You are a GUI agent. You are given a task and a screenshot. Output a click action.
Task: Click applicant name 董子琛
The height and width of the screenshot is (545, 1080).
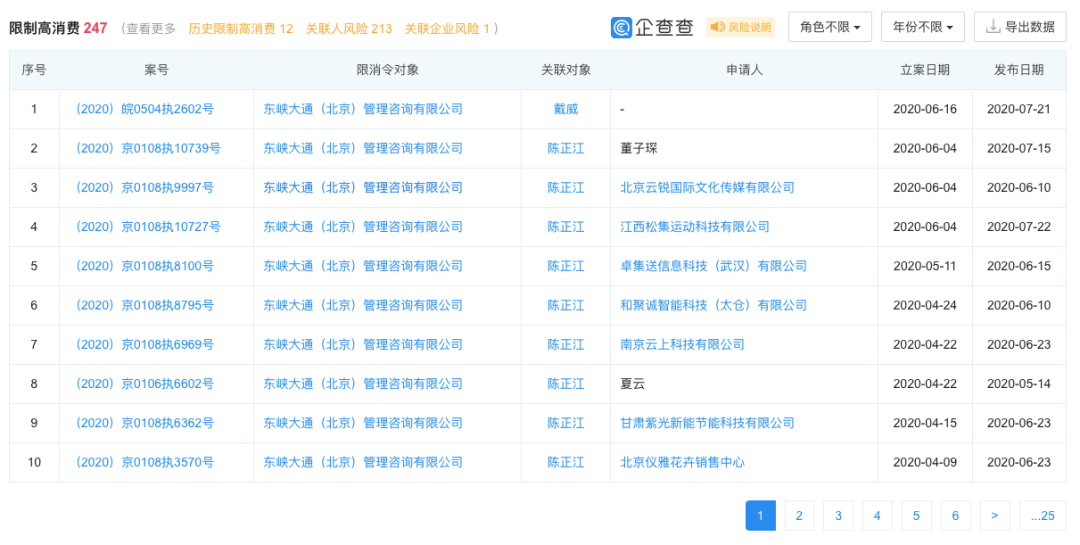[638, 148]
